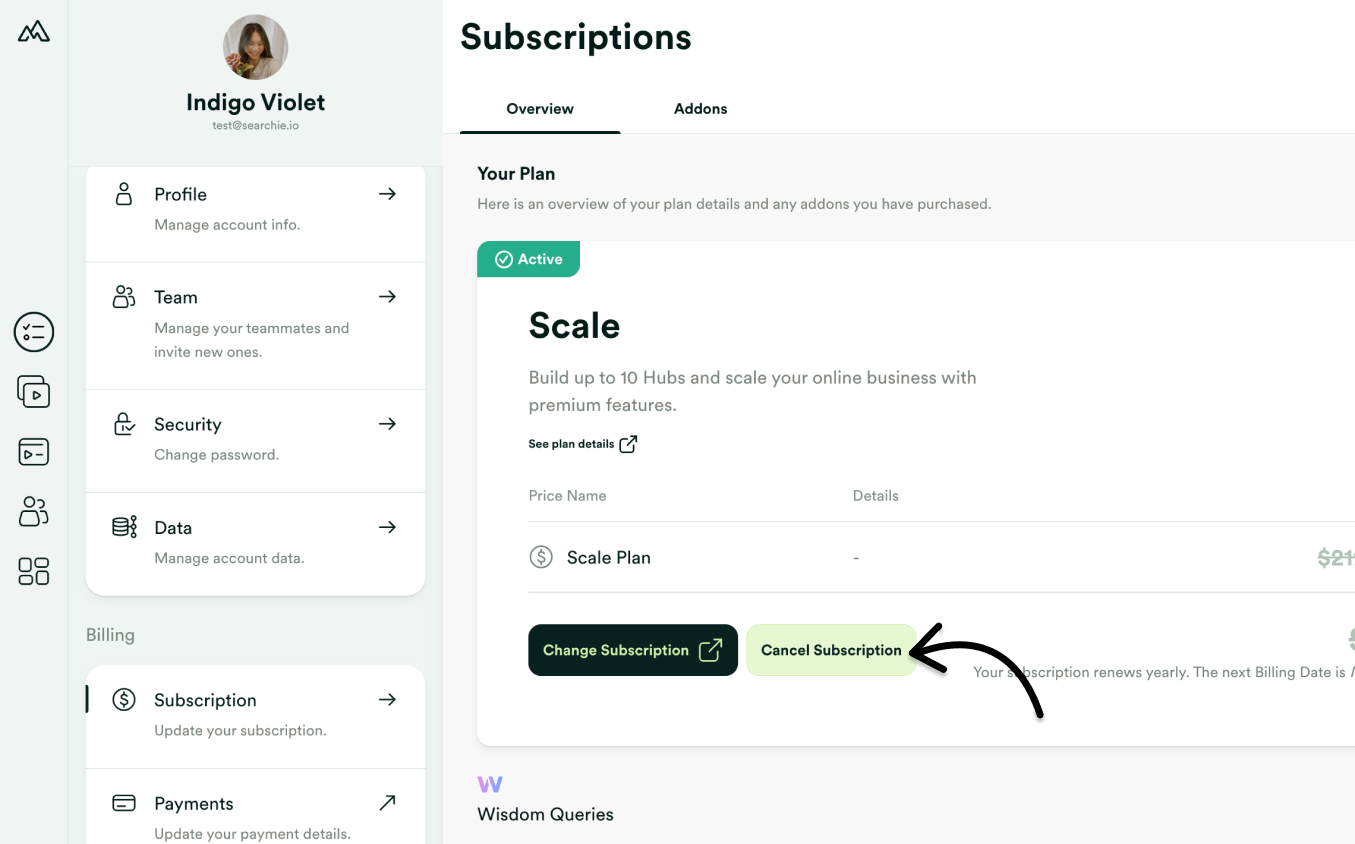Expand the Team settings arrow
1355x844 pixels.
pyautogui.click(x=387, y=296)
